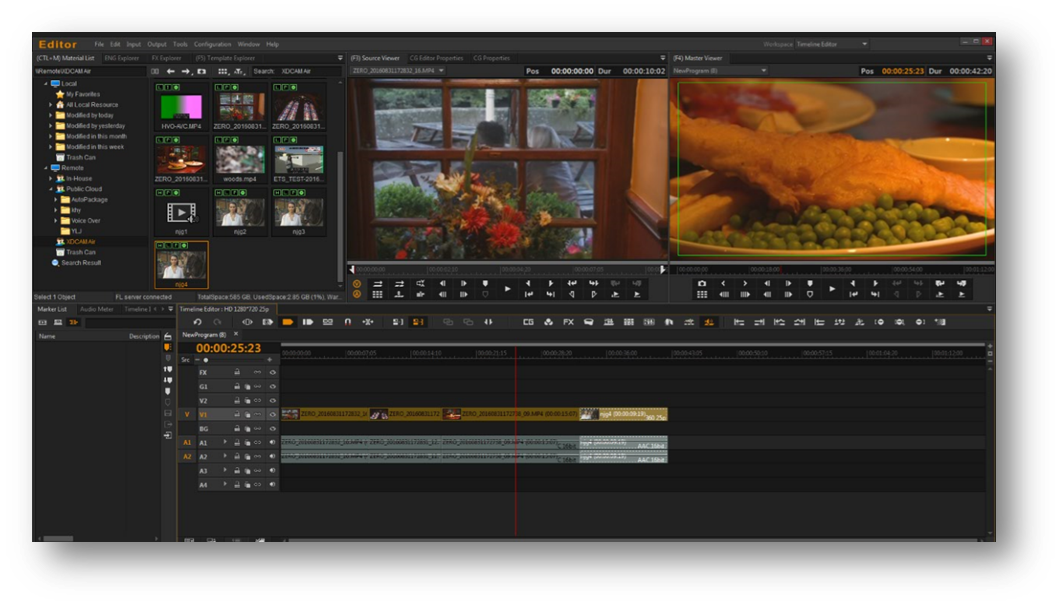Image resolution: width=1061 pixels, height=607 pixels.
Task: Click the snapshot camera icon in the Master Viewer
Action: [703, 285]
